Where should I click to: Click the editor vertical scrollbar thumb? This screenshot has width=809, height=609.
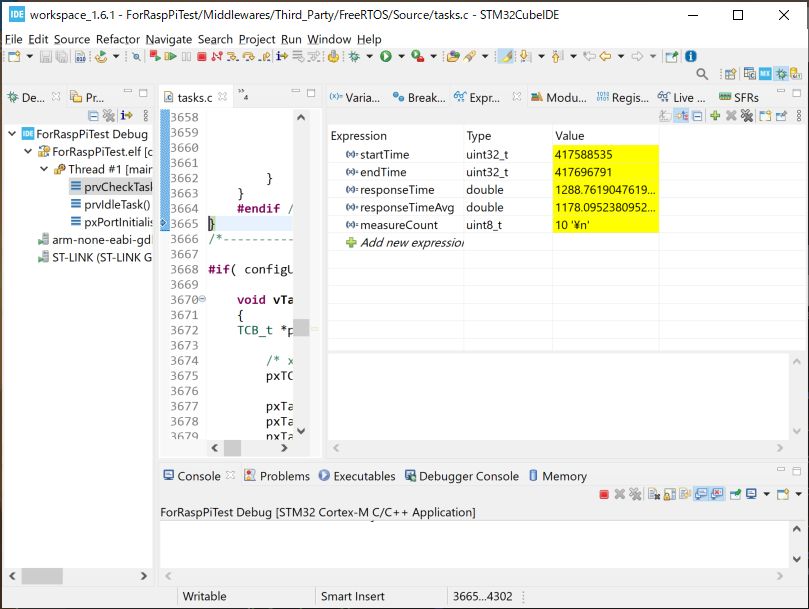pyautogui.click(x=301, y=328)
